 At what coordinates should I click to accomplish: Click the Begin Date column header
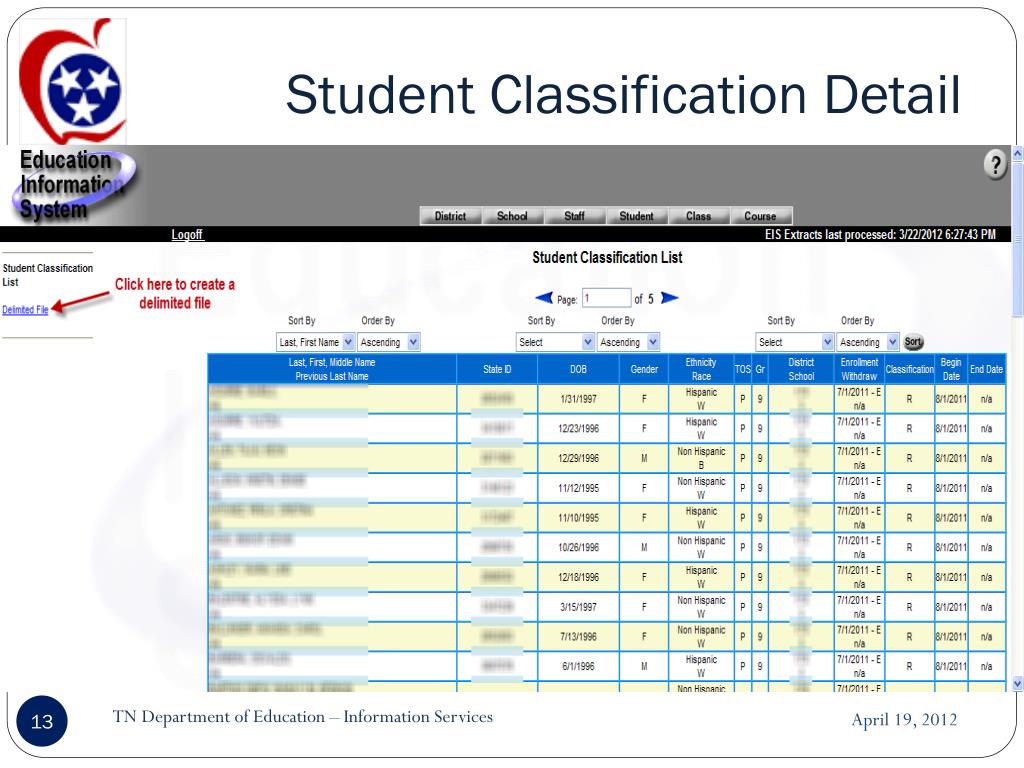[x=951, y=369]
